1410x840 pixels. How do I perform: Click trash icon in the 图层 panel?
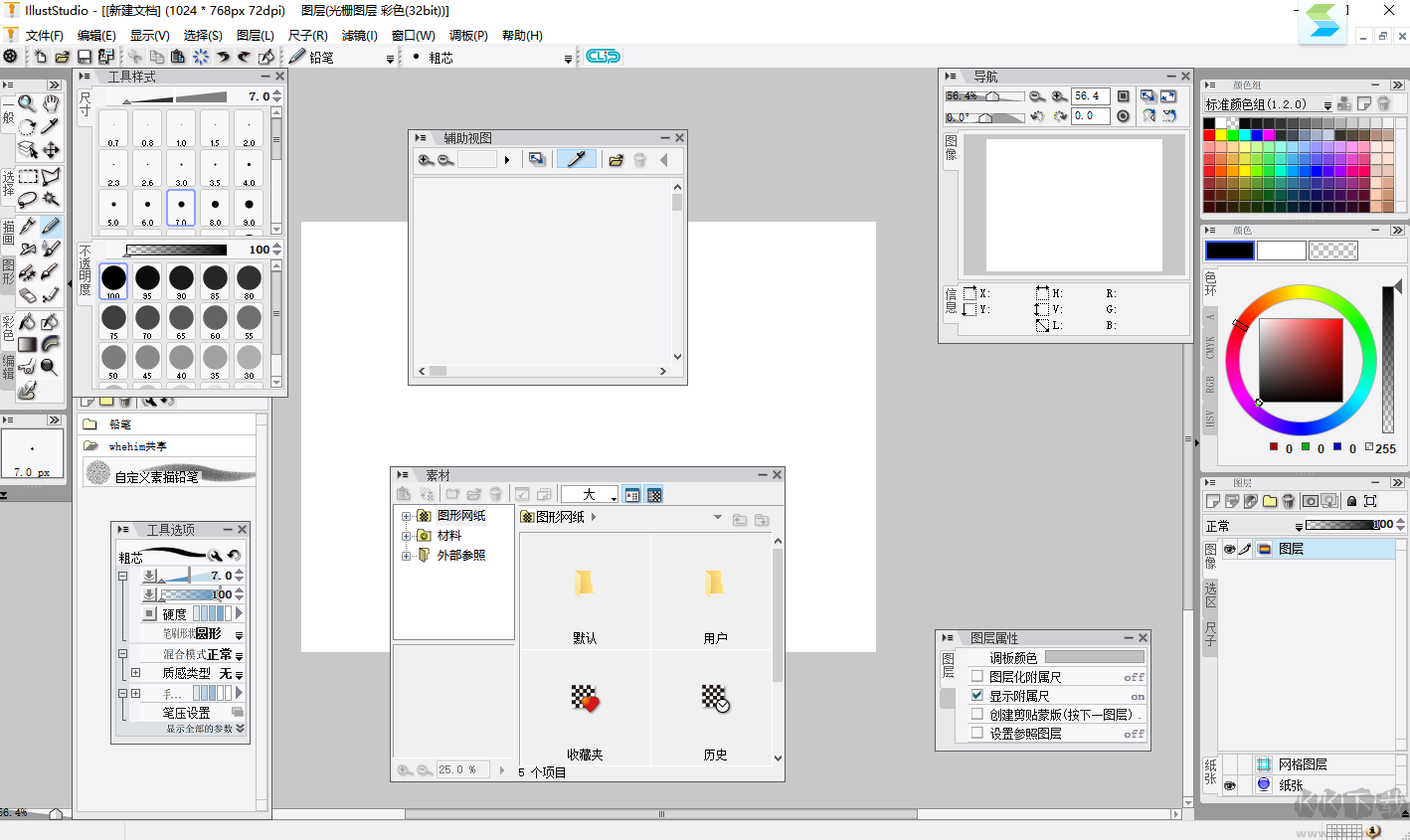coord(1289,501)
